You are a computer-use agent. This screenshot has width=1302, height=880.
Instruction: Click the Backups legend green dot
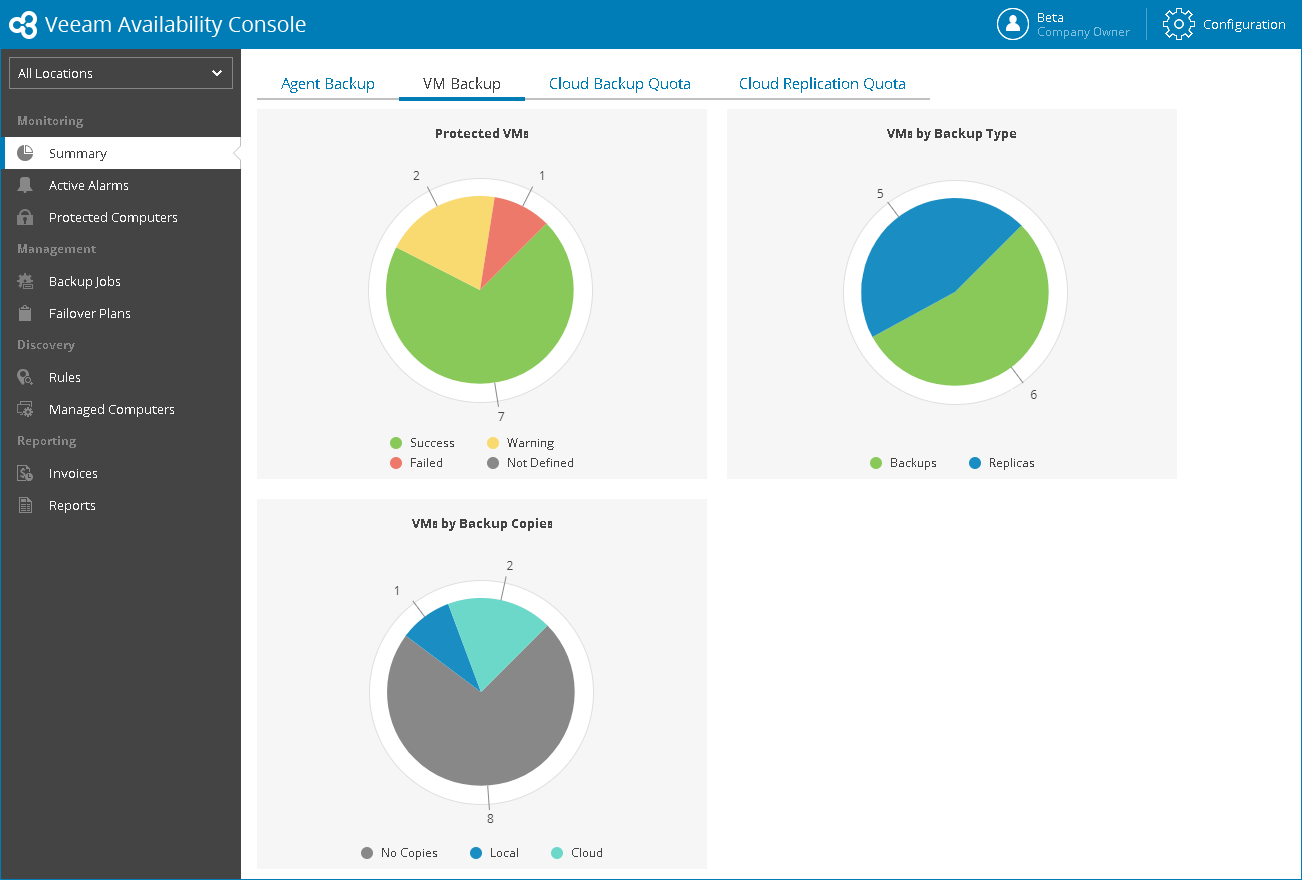pos(876,463)
